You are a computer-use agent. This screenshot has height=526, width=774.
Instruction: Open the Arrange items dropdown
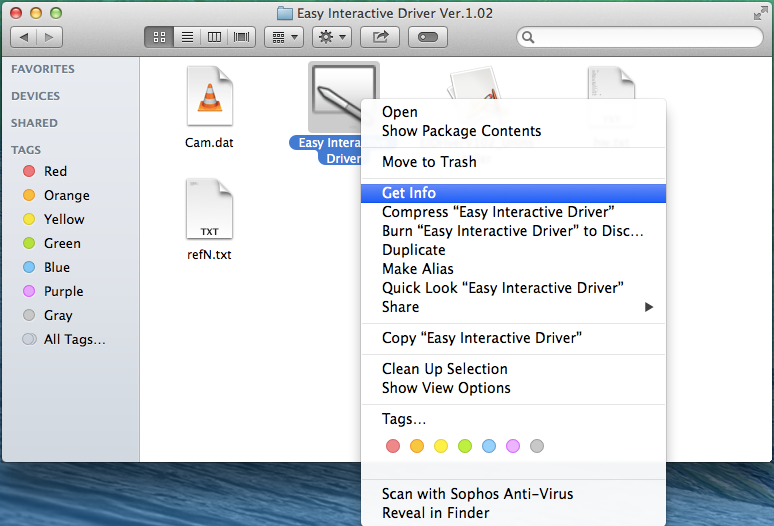283,37
